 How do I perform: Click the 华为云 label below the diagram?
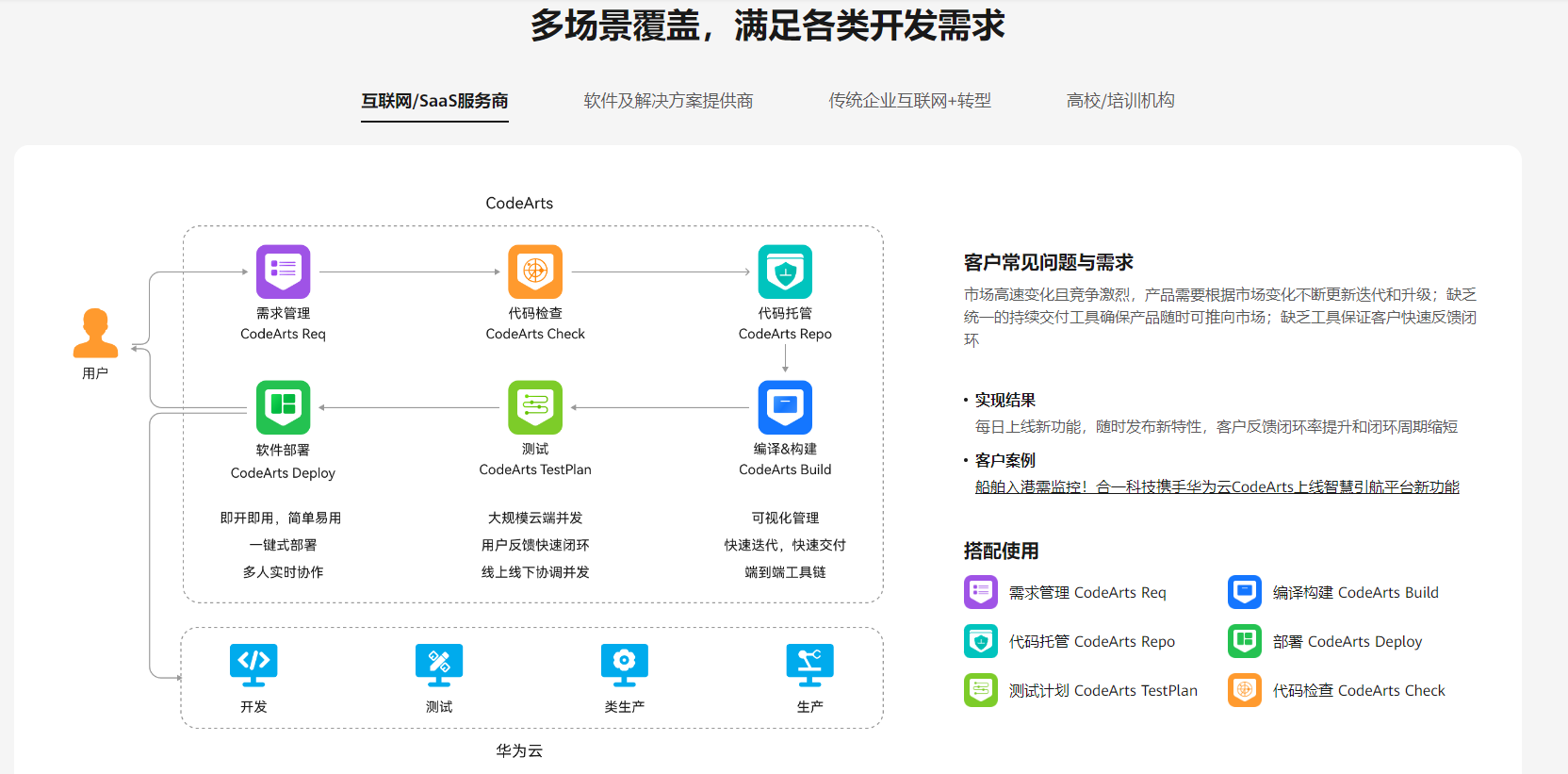pyautogui.click(x=519, y=750)
